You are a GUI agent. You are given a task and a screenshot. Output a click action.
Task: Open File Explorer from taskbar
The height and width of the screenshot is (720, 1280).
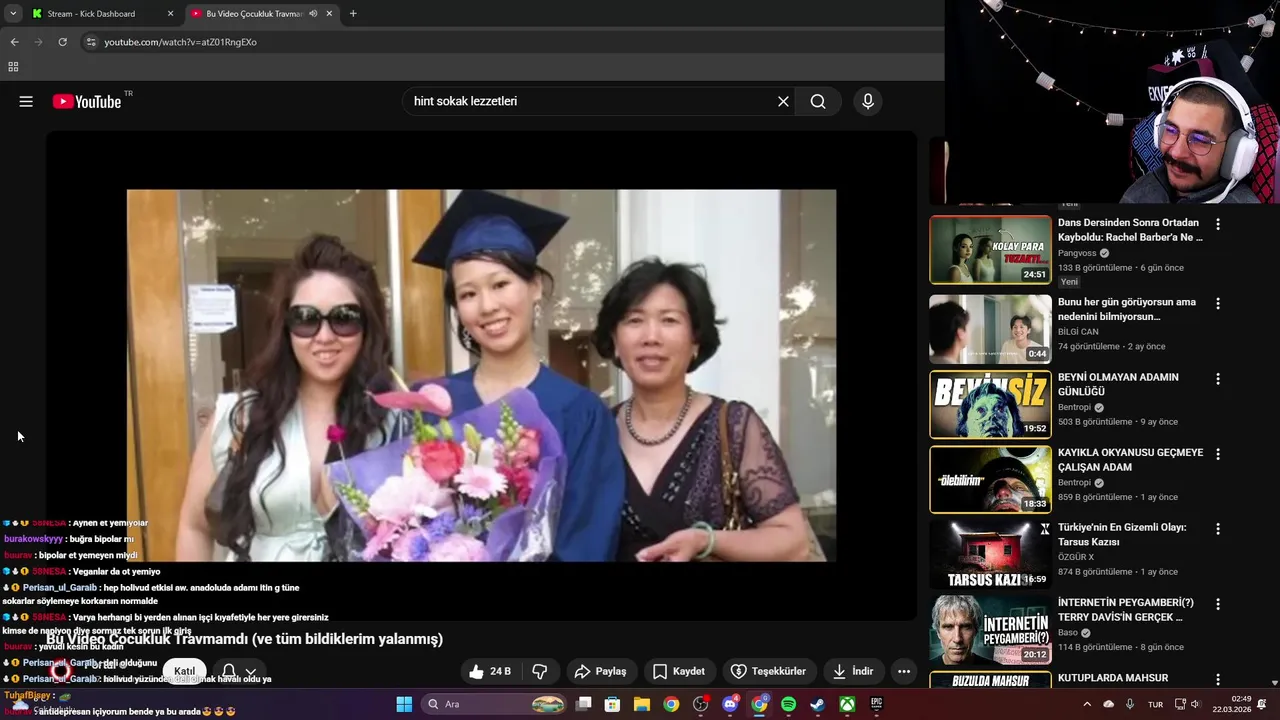point(642,705)
